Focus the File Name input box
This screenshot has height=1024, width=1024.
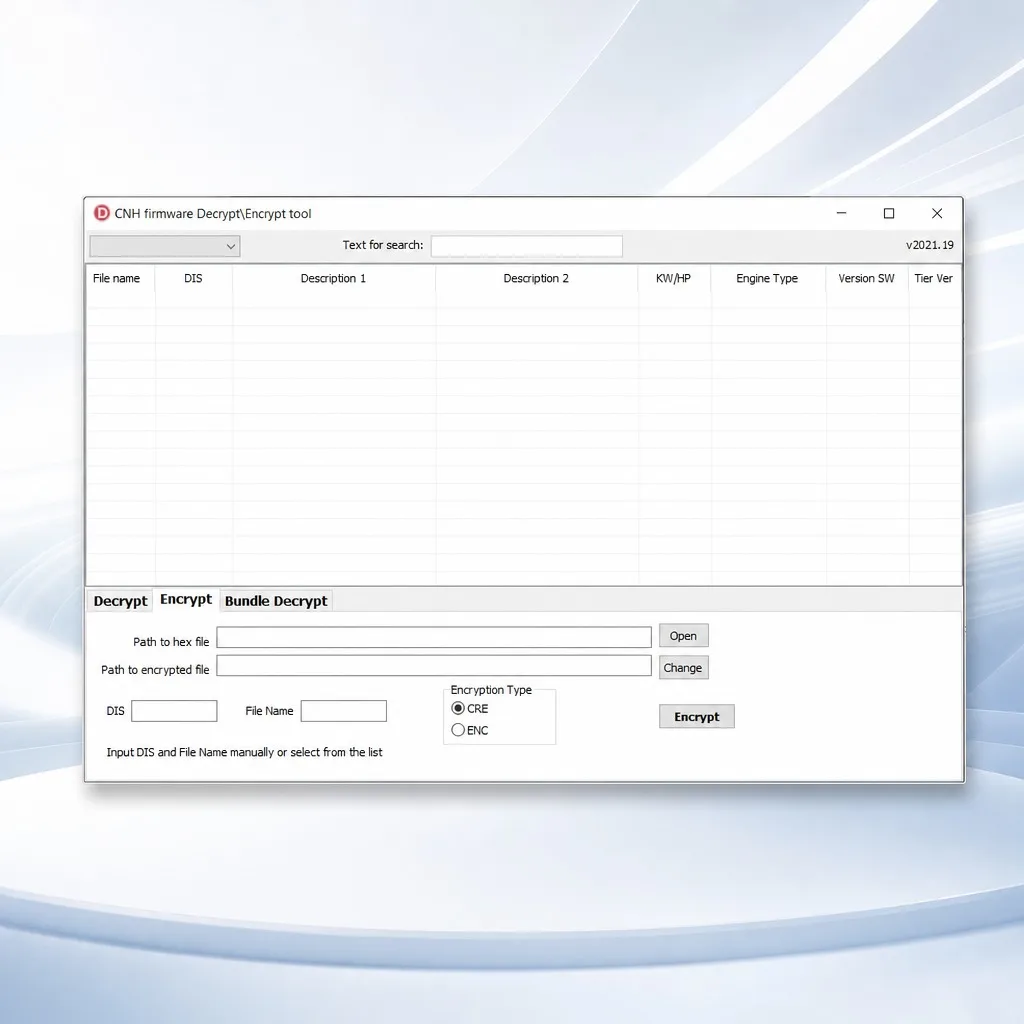[x=344, y=711]
